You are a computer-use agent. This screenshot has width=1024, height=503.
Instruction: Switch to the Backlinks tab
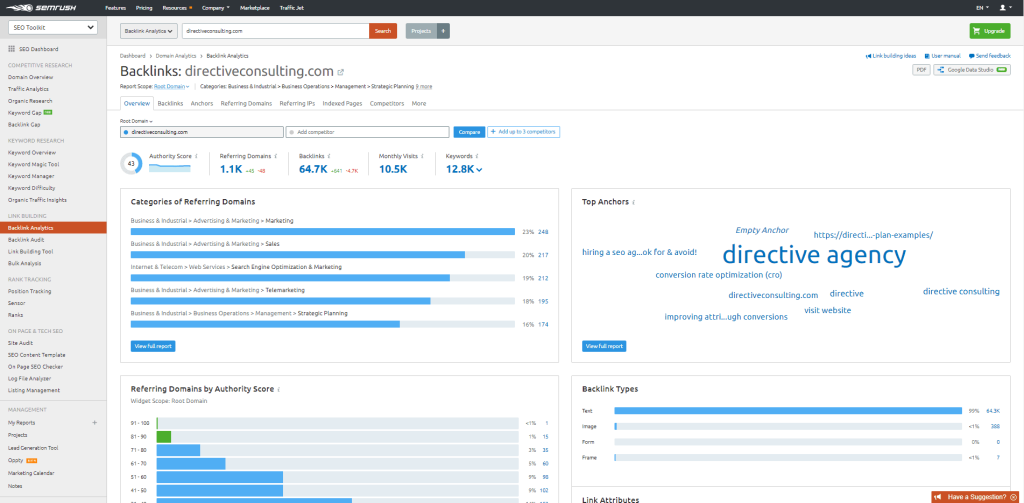tap(170, 103)
